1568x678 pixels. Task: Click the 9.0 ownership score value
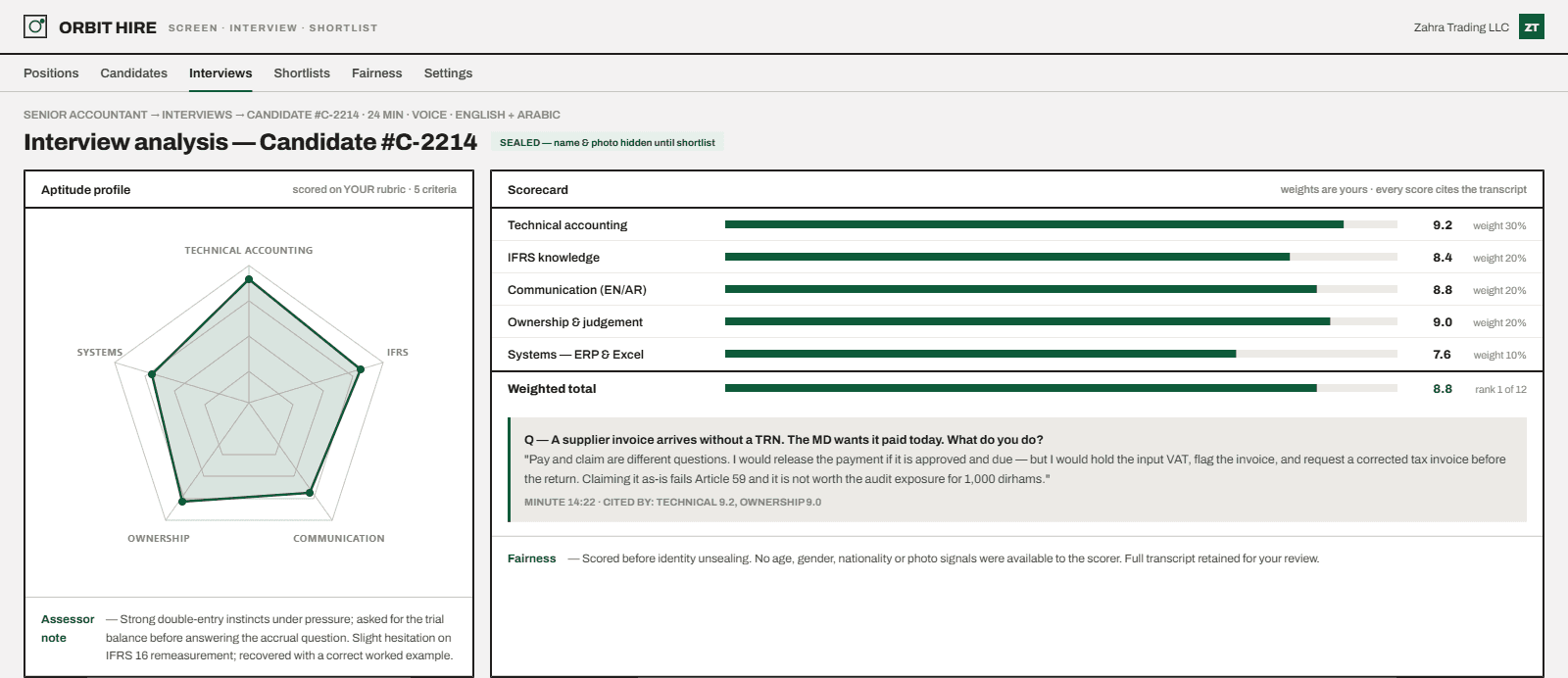[x=1443, y=321]
